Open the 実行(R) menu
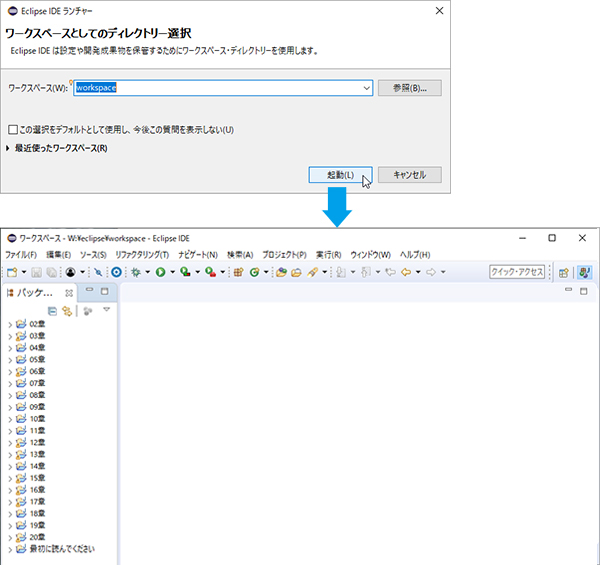This screenshot has height=565, width=600. coord(328,255)
